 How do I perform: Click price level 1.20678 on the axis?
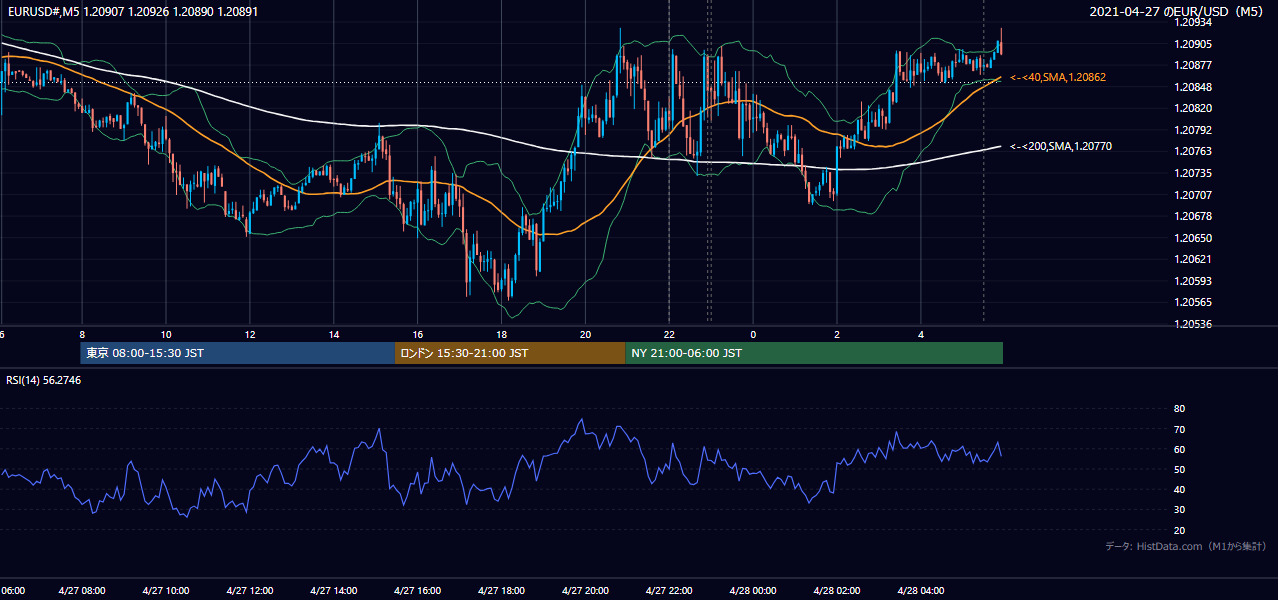[x=1192, y=216]
